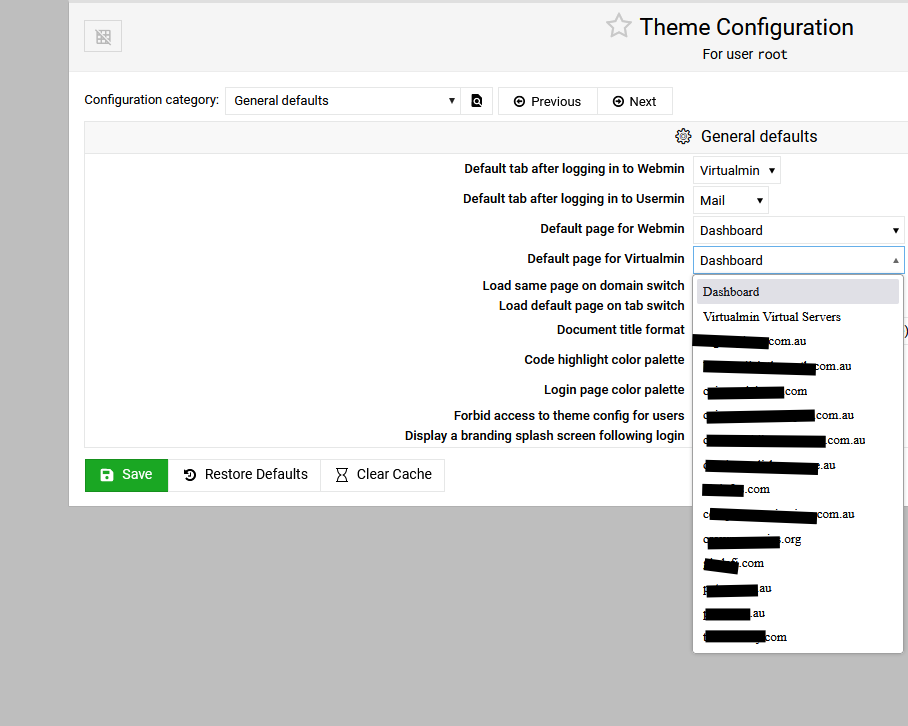Click the Load default page on tab switch label
908x726 pixels.
coord(591,306)
